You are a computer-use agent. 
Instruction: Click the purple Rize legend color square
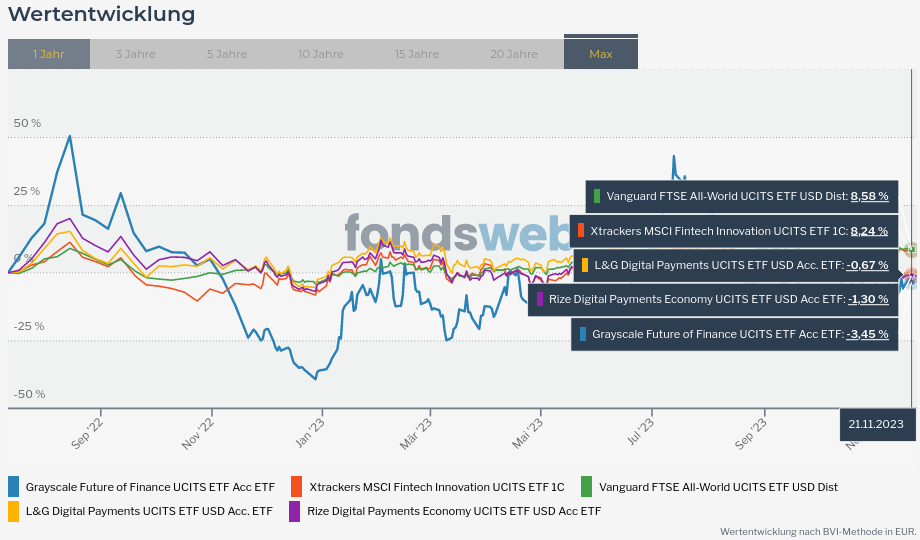coord(295,511)
